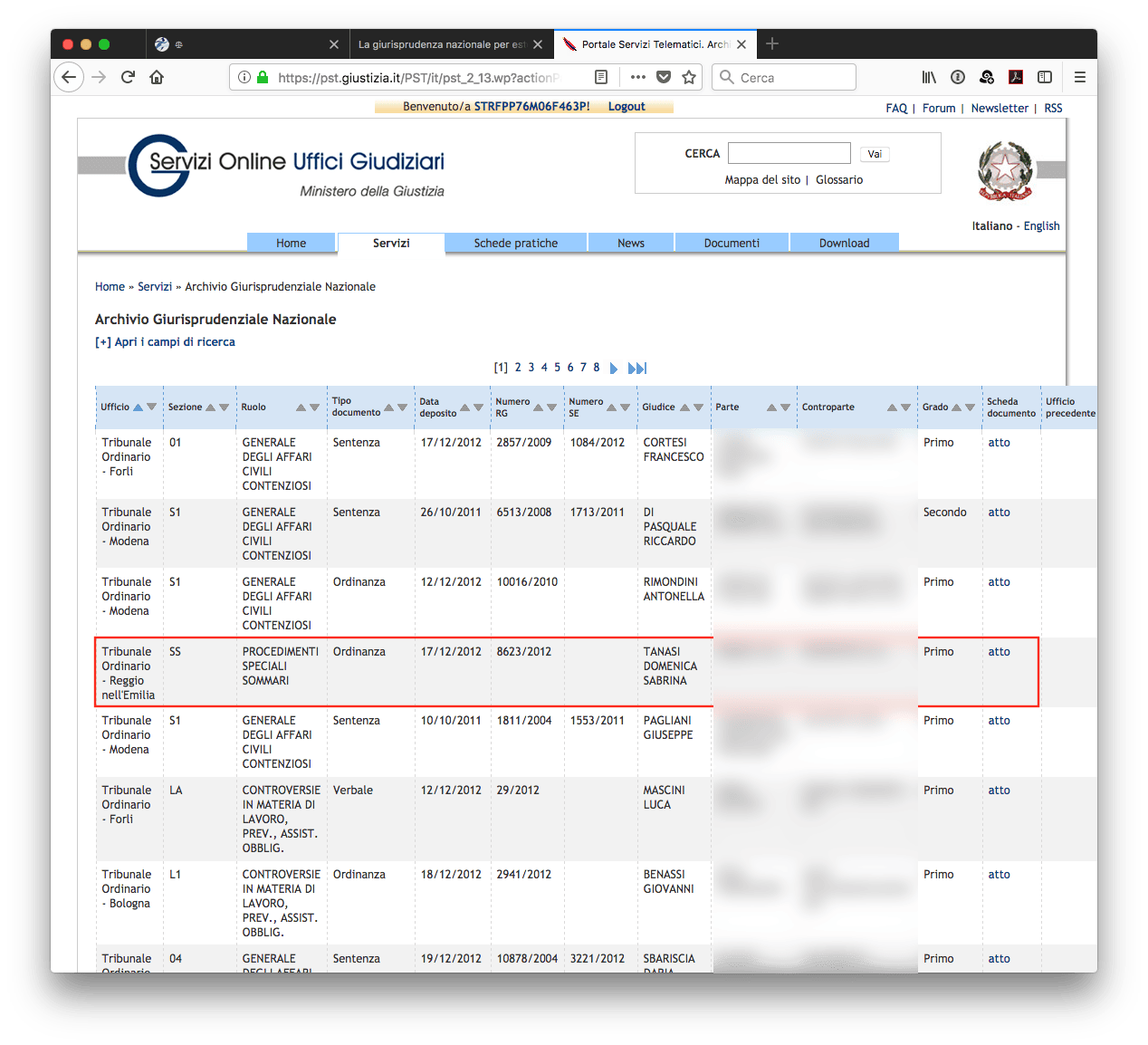Click the Logout link
Viewport: 1148px width, 1045px height.
point(627,107)
